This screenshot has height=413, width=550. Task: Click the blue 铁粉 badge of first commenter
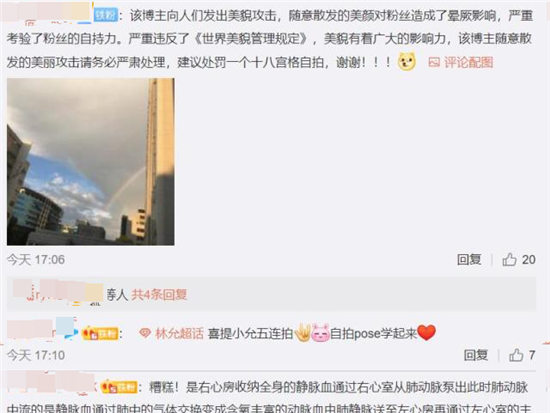coord(106,15)
